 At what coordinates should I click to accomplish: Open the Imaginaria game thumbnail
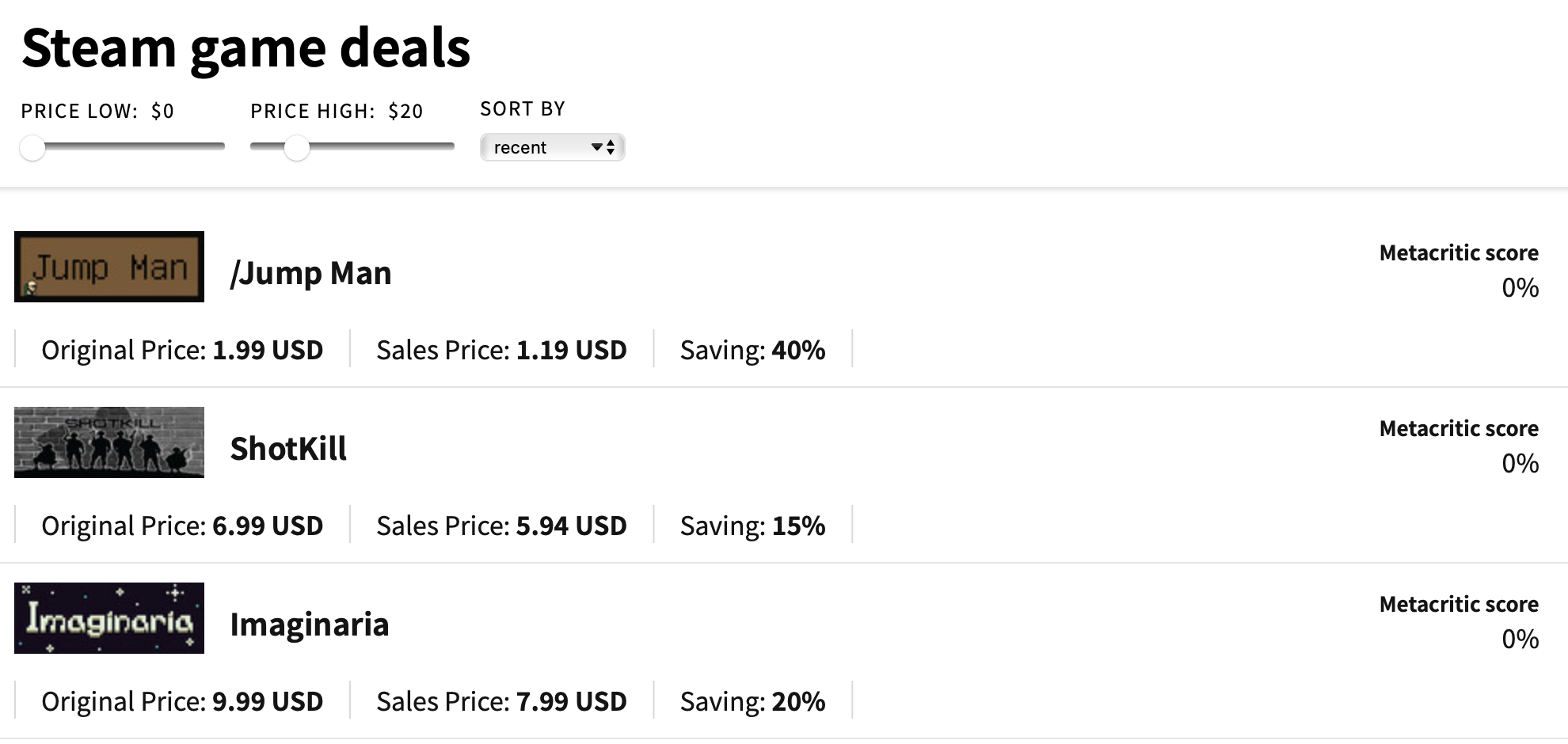[109, 618]
